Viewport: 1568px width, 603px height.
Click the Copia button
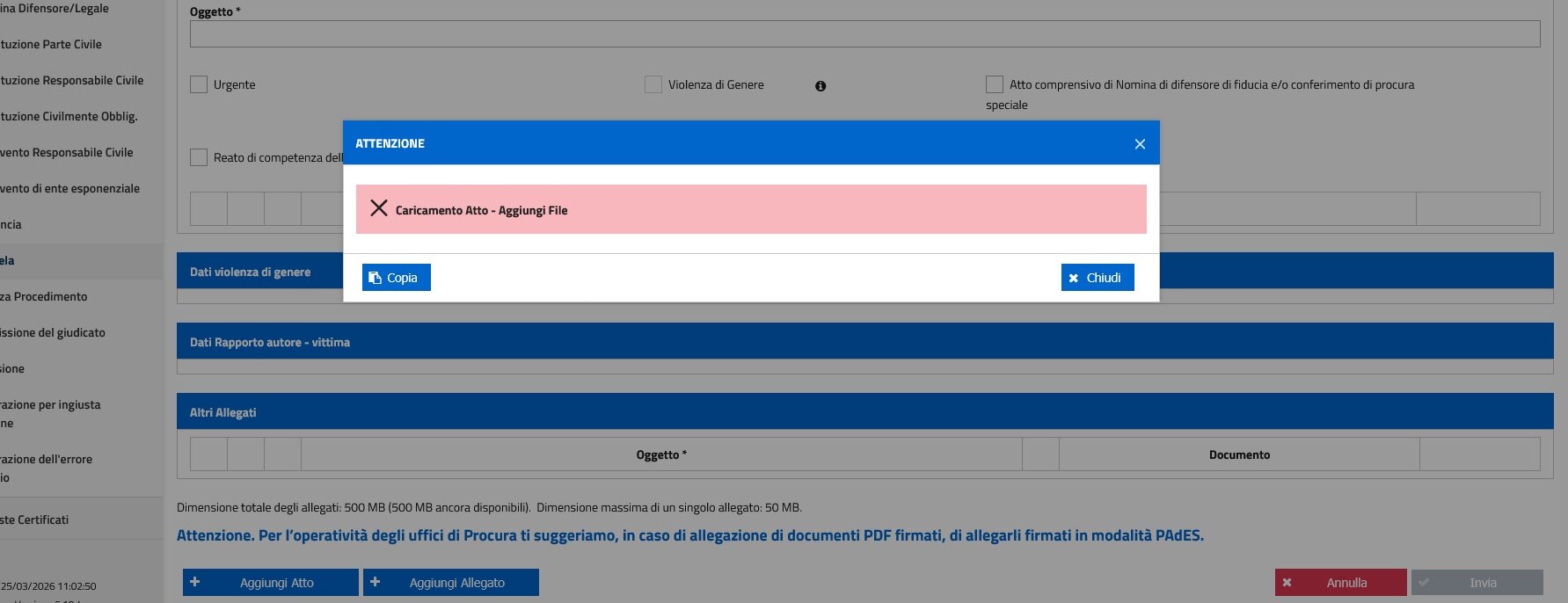tap(396, 278)
